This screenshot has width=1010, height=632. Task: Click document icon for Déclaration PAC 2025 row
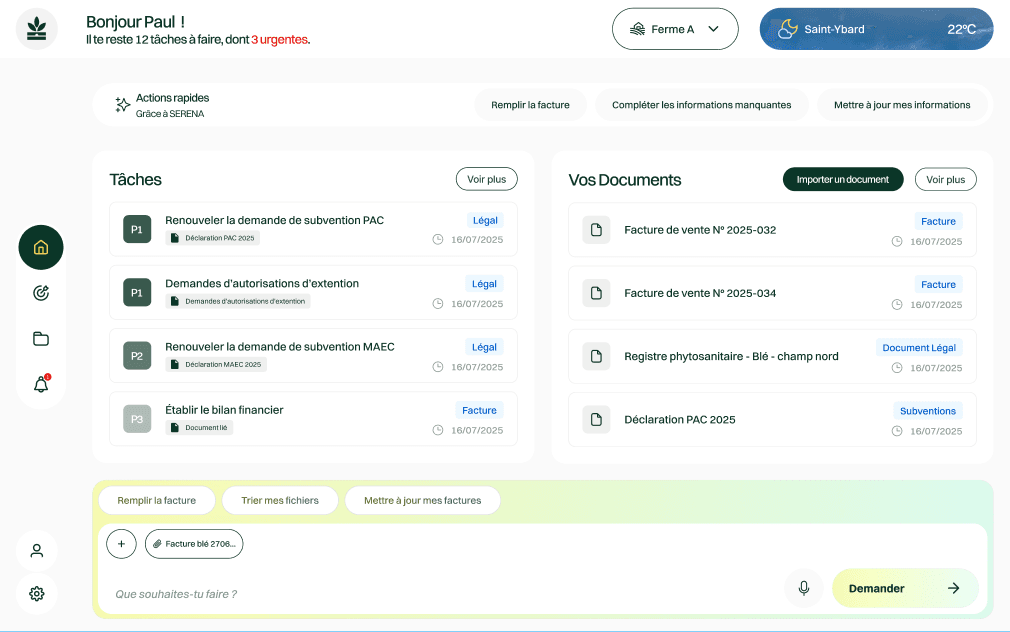(x=596, y=419)
